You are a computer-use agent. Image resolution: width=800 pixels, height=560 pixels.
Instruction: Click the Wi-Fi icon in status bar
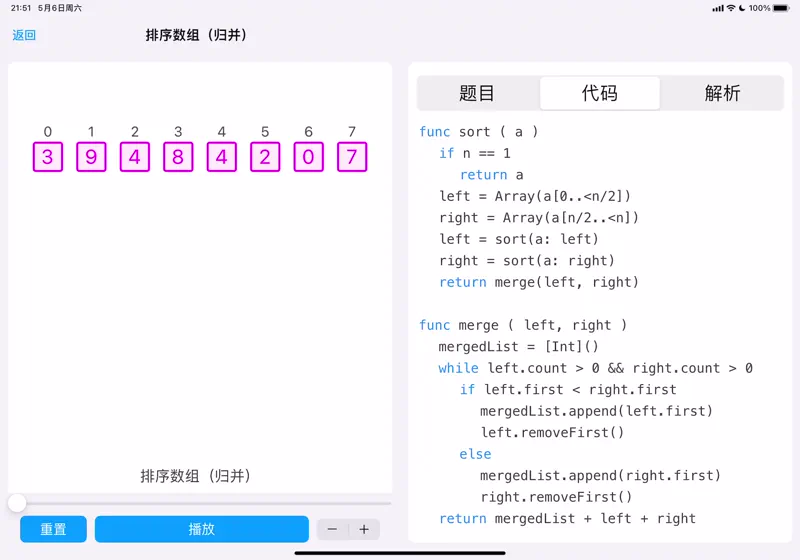[731, 8]
